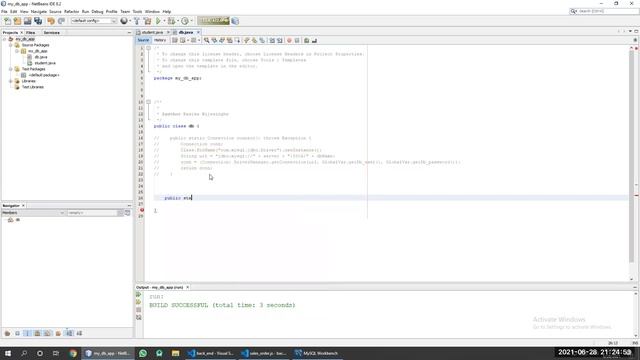Select default package under Test Packages

click(x=44, y=75)
